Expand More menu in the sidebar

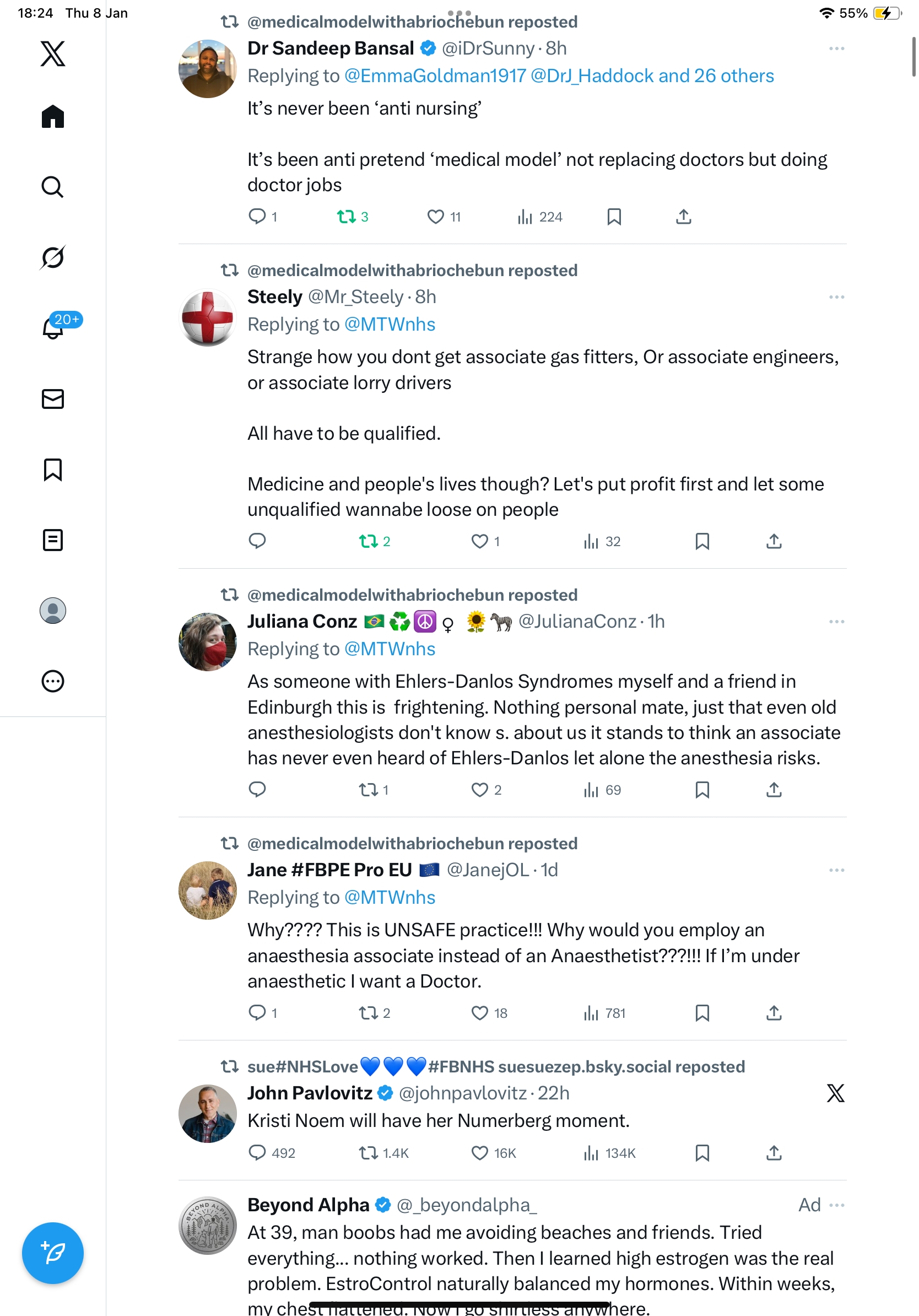pos(53,681)
